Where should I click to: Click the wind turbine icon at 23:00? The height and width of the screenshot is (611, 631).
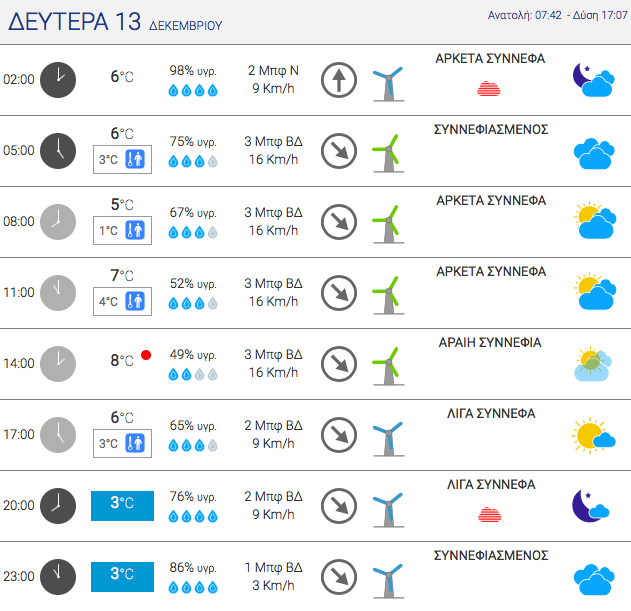point(388,580)
